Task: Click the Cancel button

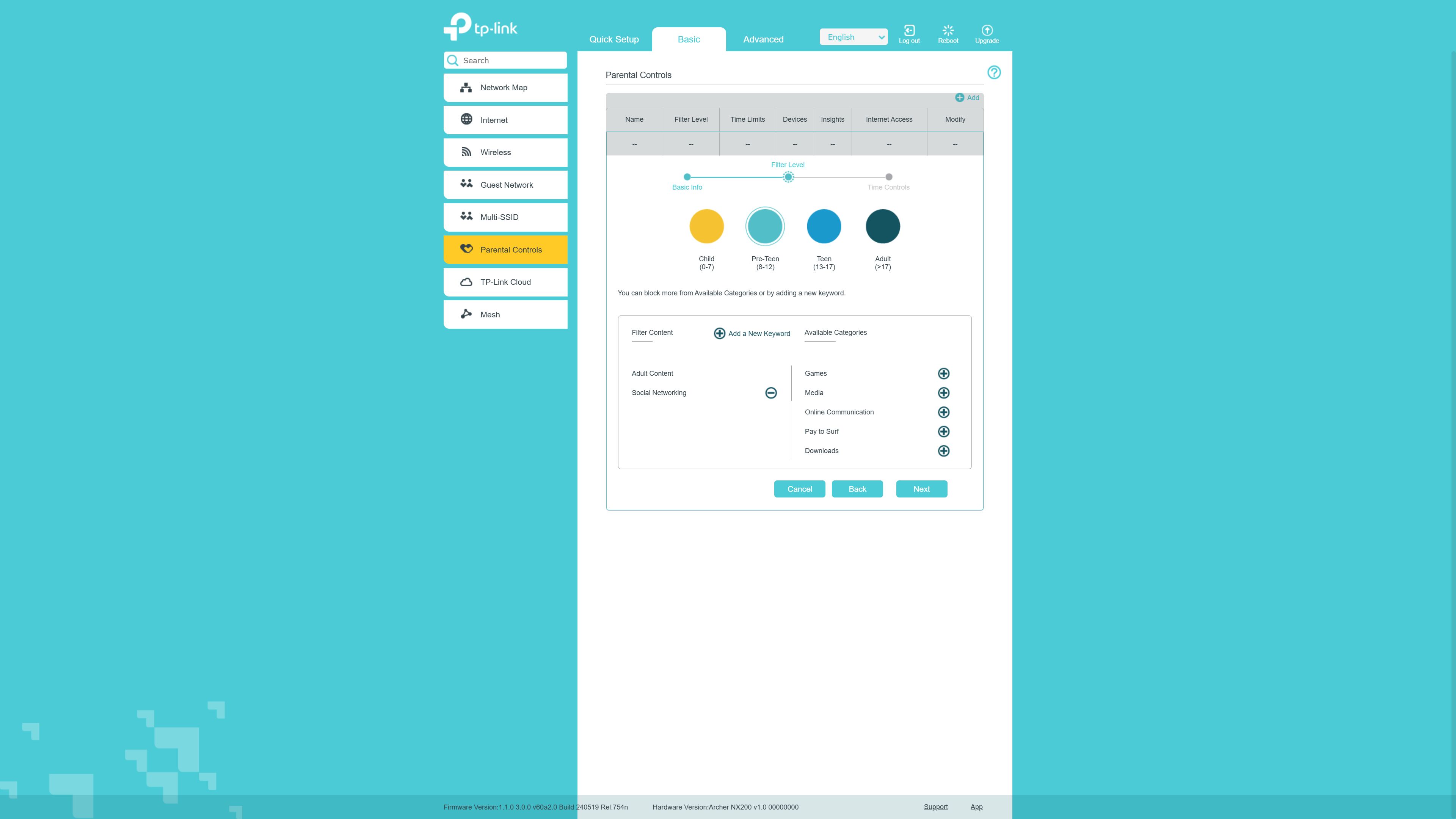Action: pyautogui.click(x=800, y=489)
